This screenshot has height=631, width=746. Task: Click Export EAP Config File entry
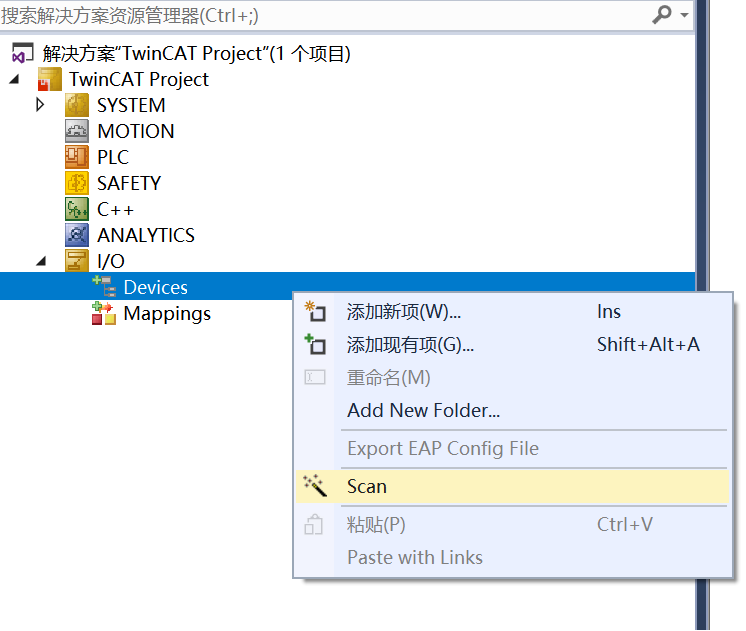[512, 449]
